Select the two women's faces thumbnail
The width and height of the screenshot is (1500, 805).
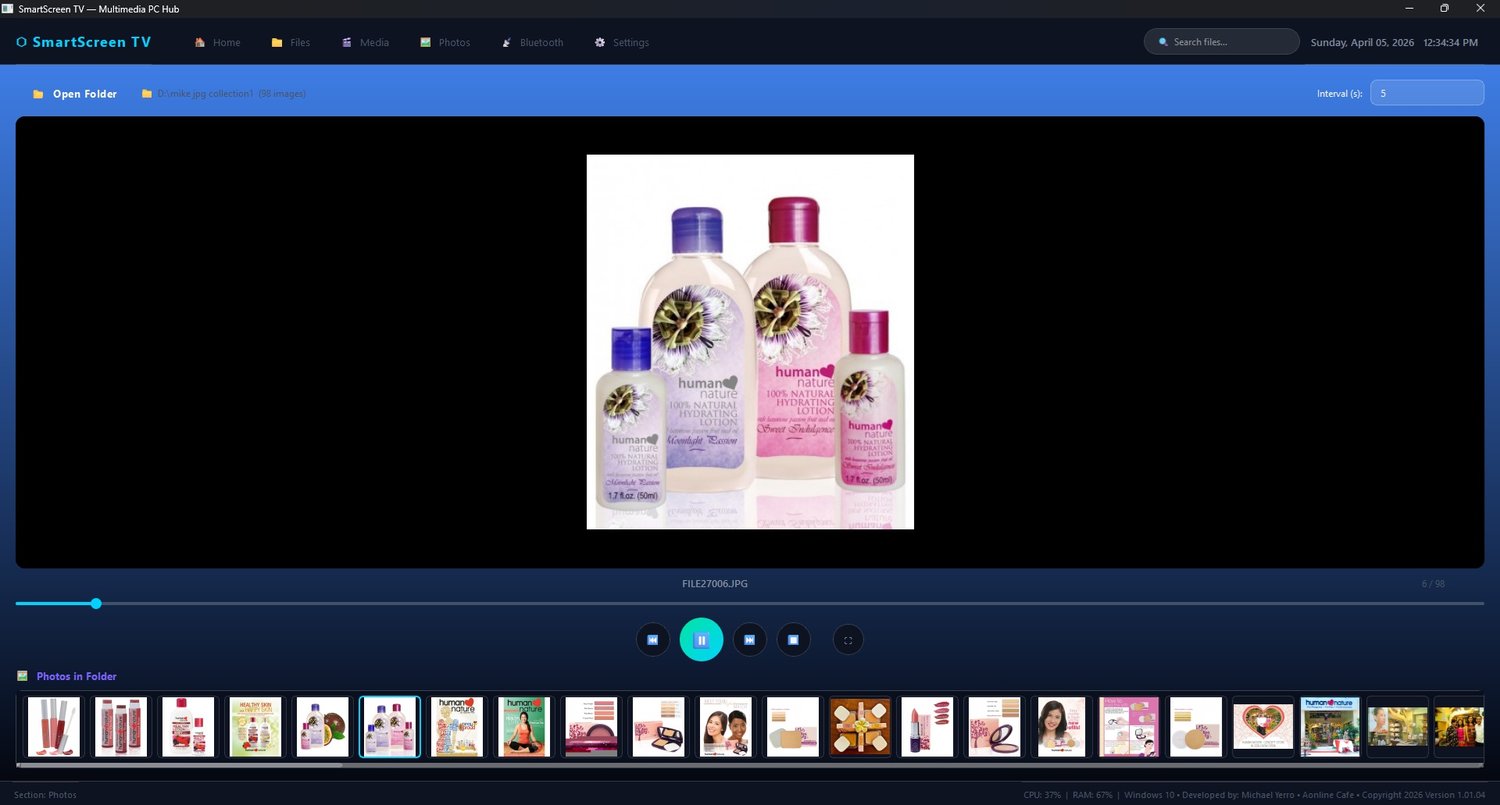(725, 727)
